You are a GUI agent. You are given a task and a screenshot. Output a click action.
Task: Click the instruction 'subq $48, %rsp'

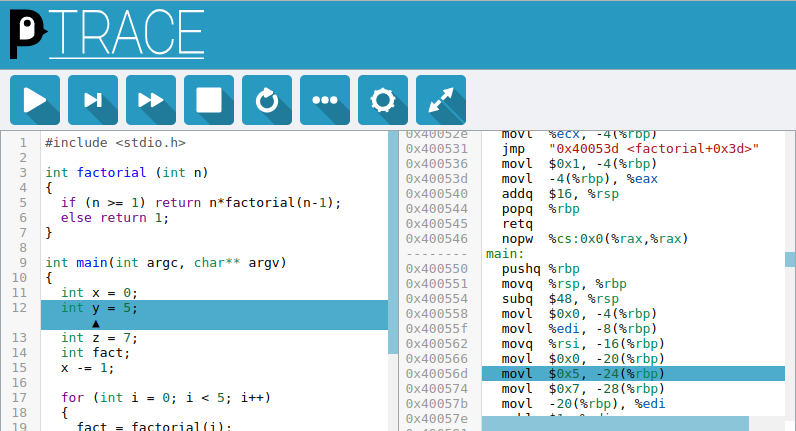[x=560, y=299]
